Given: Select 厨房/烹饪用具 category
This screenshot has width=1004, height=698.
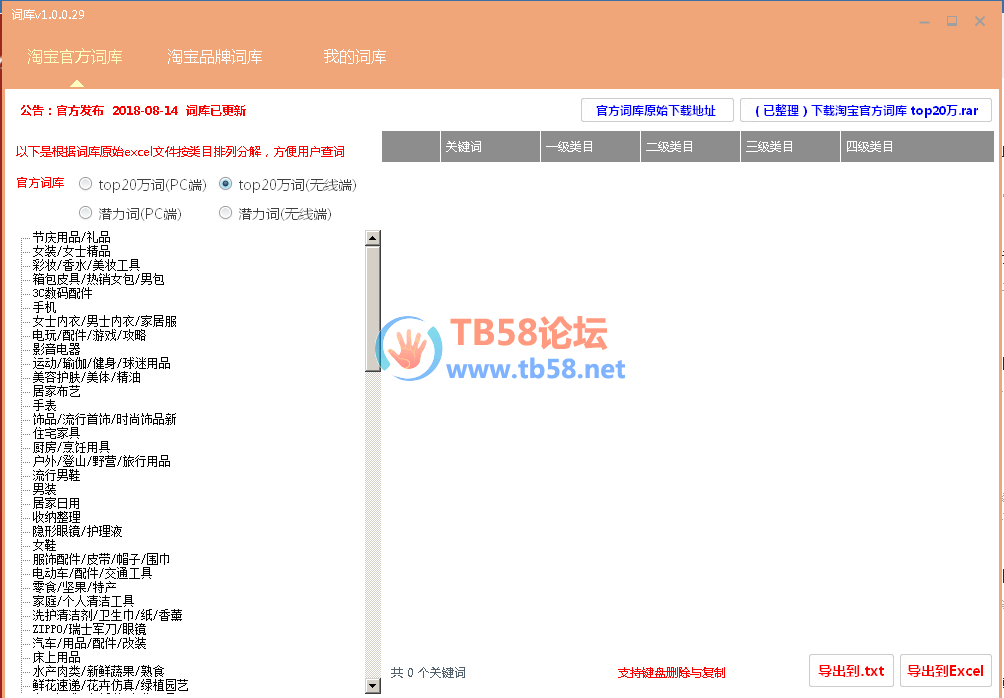Looking at the screenshot, I should (x=72, y=447).
